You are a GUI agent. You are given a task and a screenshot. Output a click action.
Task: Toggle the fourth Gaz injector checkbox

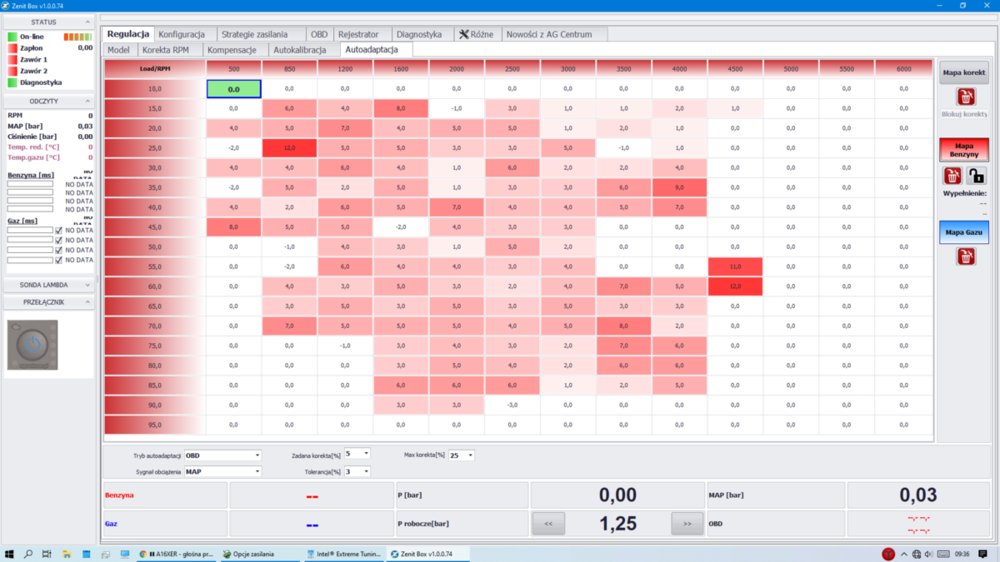[x=59, y=260]
